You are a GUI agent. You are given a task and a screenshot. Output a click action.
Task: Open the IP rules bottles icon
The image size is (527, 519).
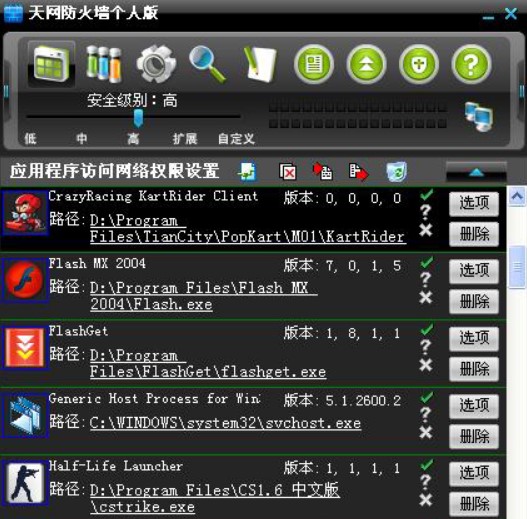point(104,65)
